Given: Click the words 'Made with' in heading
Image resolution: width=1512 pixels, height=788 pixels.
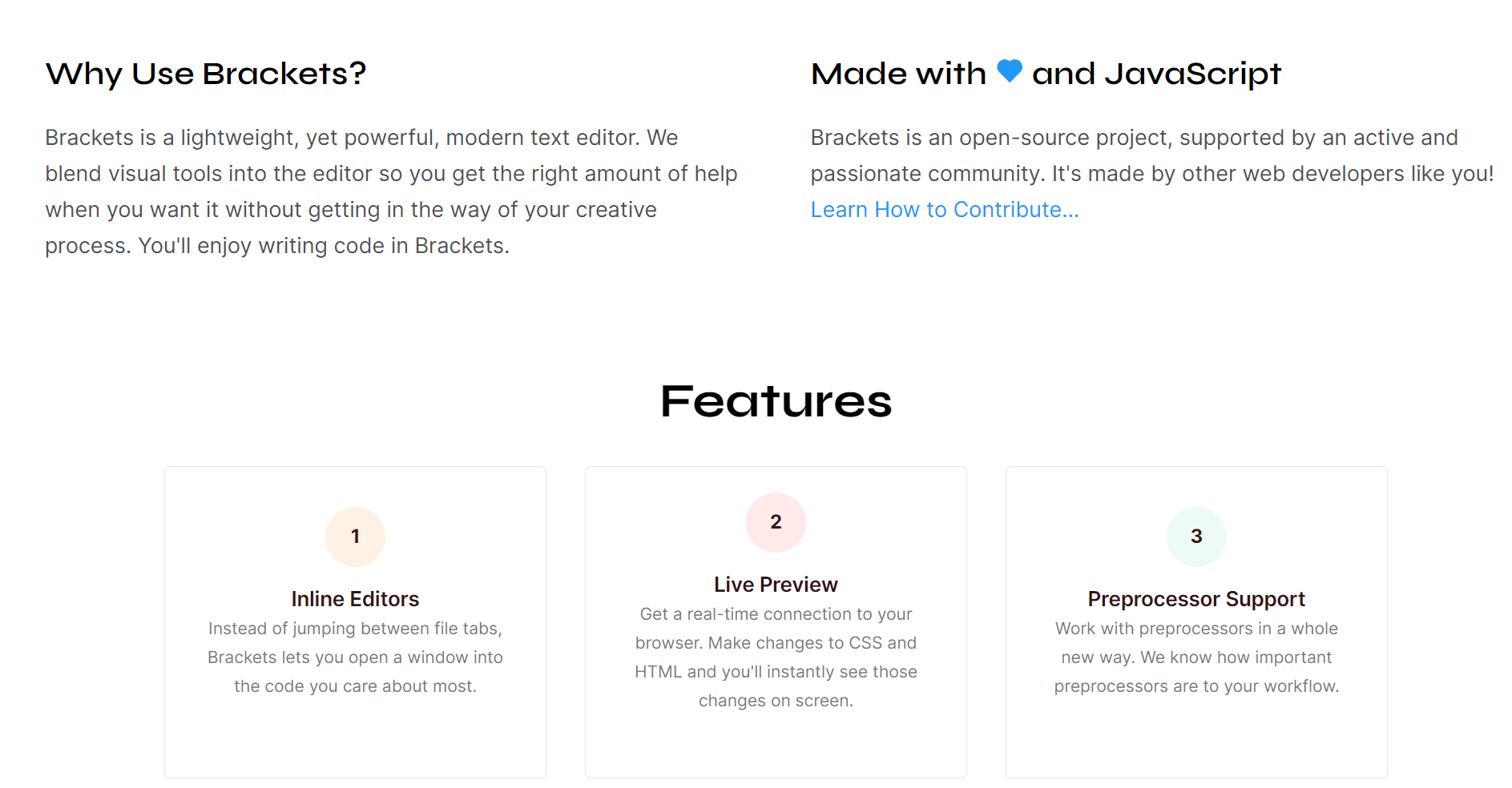Looking at the screenshot, I should (x=898, y=74).
